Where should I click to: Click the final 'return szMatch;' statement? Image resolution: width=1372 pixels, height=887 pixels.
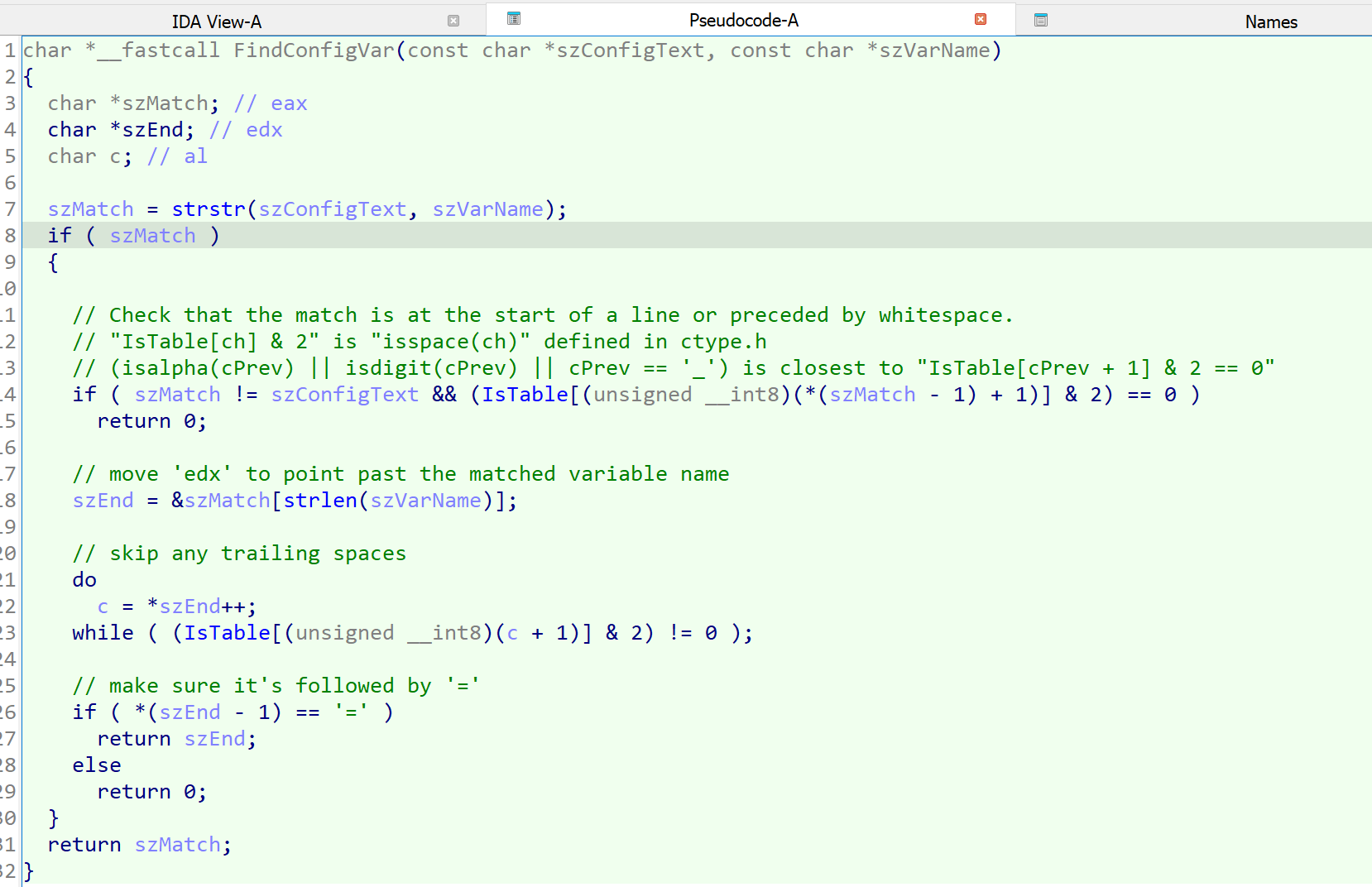(140, 845)
